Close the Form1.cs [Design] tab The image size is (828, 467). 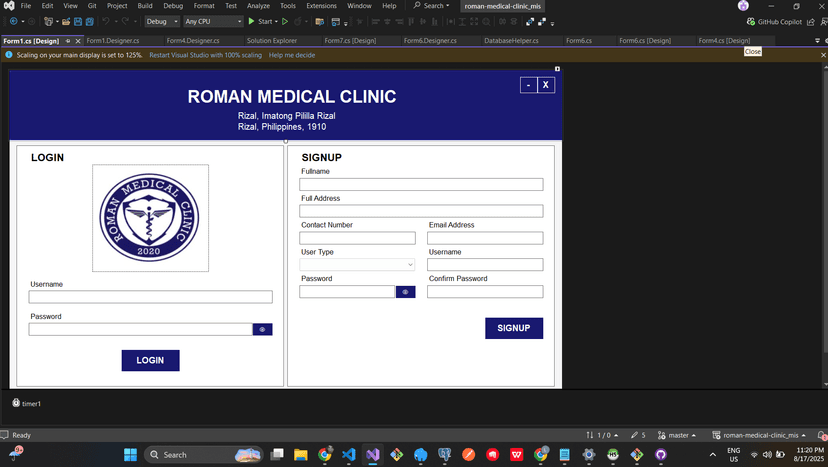click(78, 41)
